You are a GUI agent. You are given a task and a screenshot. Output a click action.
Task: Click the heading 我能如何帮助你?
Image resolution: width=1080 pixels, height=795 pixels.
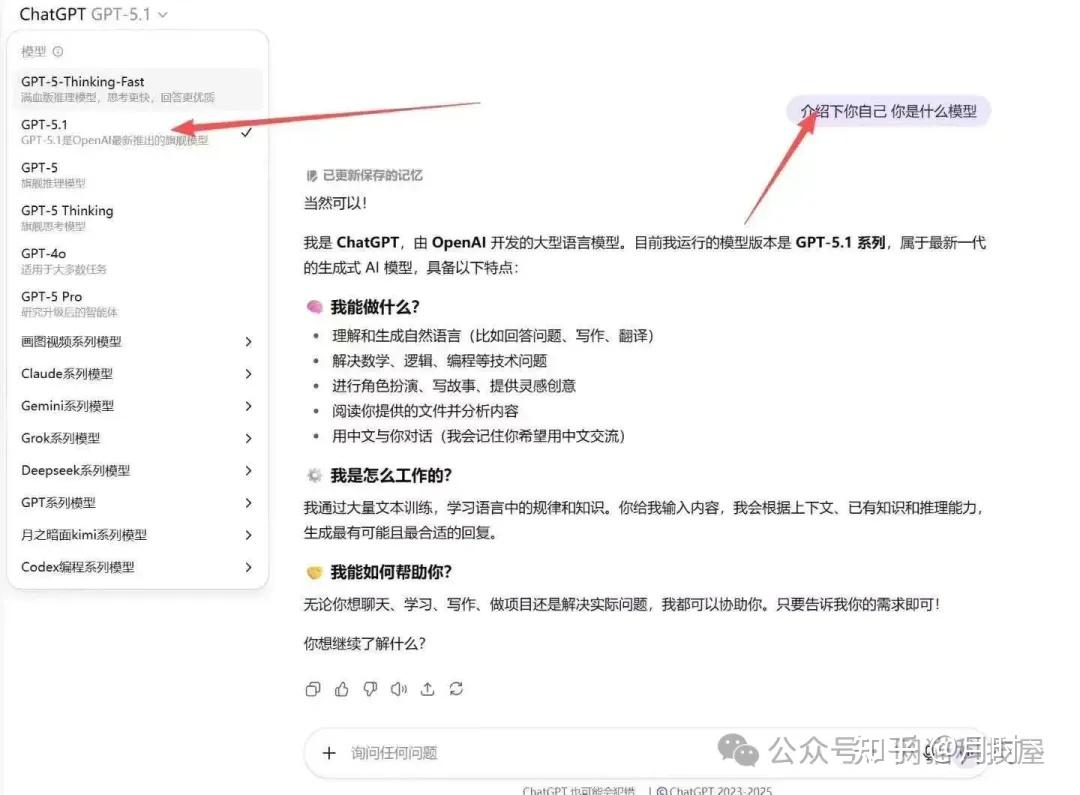(x=391, y=572)
